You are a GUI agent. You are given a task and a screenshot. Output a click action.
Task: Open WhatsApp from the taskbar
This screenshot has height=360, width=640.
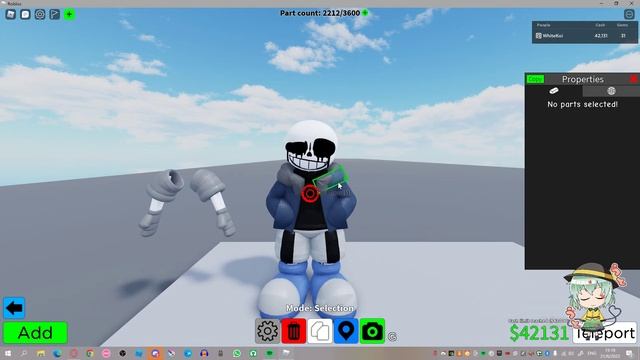point(237,353)
